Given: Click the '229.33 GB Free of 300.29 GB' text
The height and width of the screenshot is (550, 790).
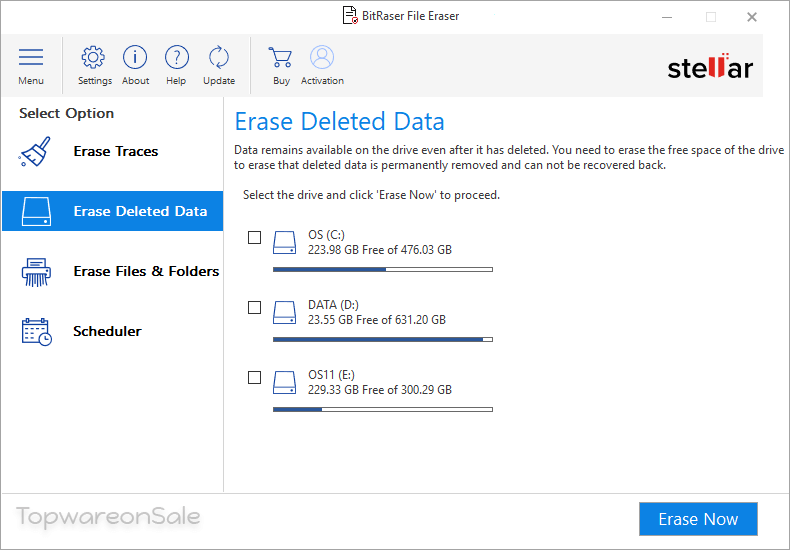Looking at the screenshot, I should pos(380,390).
